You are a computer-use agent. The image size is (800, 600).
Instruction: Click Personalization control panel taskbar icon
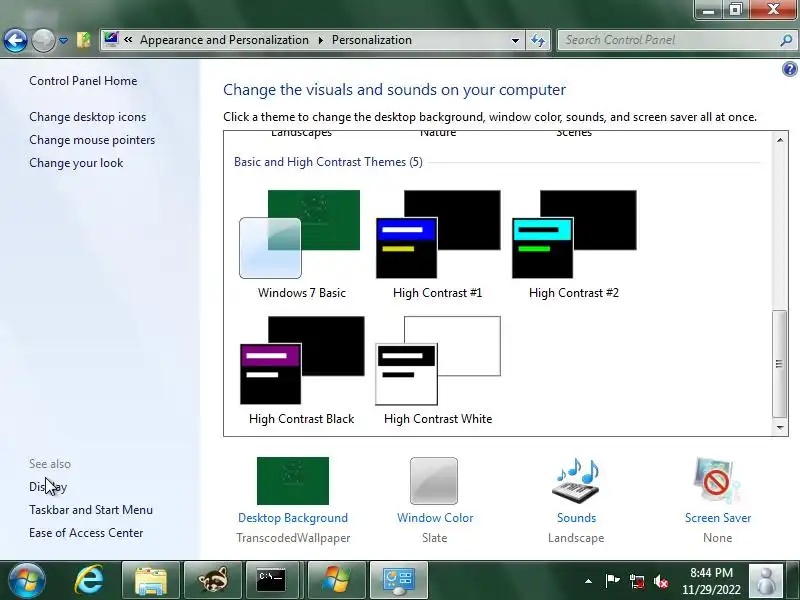[x=398, y=580]
